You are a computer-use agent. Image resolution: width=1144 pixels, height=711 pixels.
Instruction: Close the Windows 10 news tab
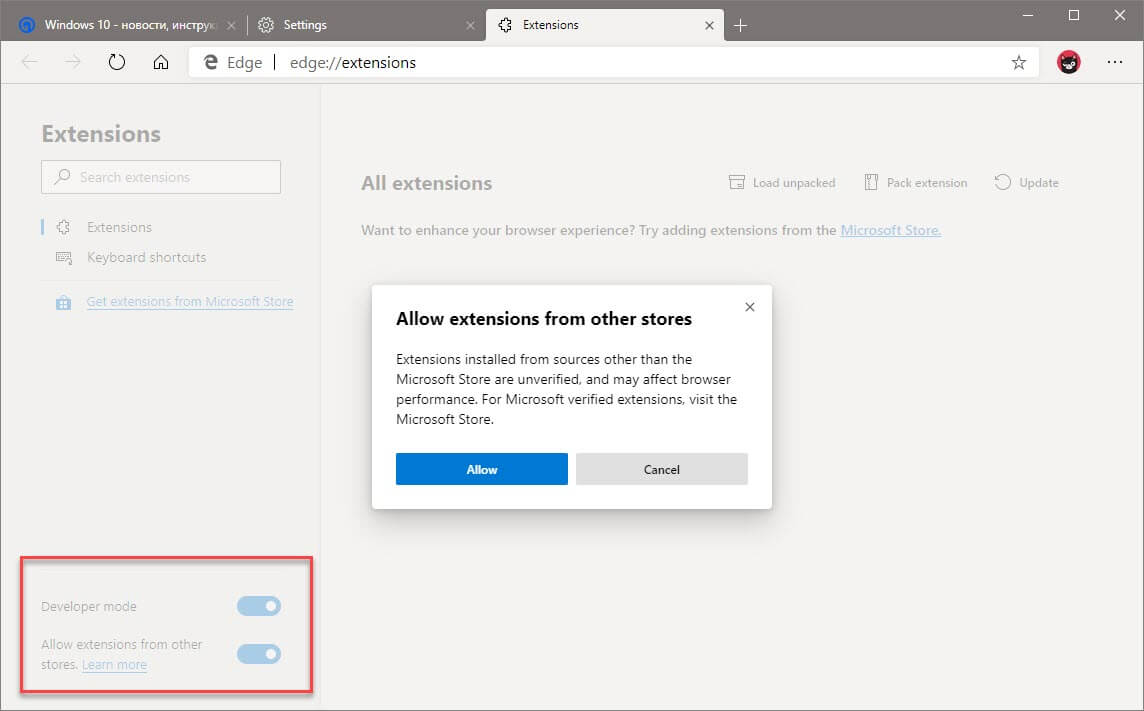231,26
